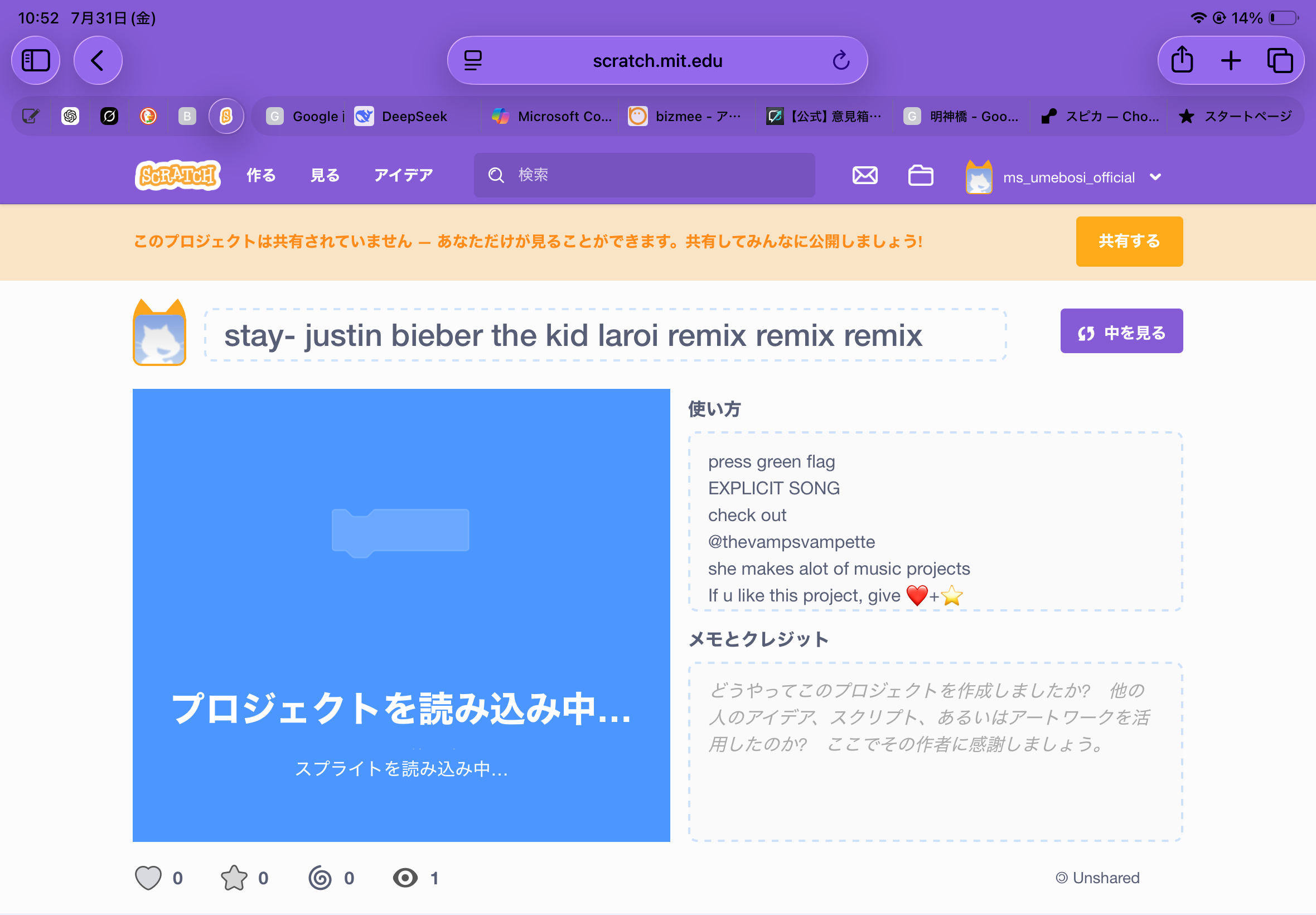1316x915 pixels.
Task: Open the pinned tab labeled B
Action: 187,117
